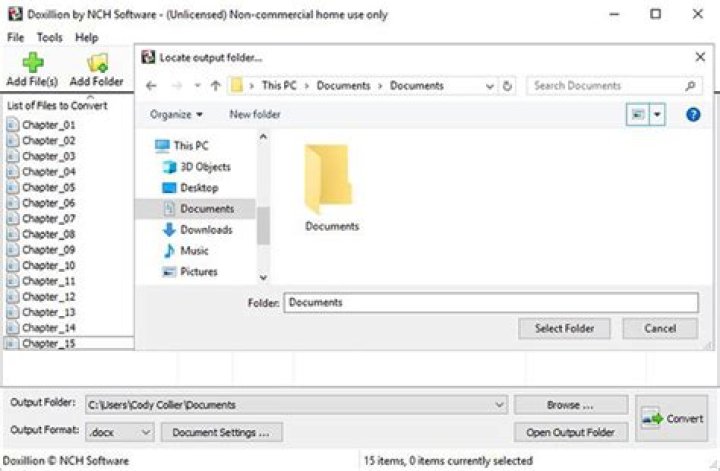720x471 pixels.
Task: Select 3D Objects in the navigation tree
Action: tap(205, 167)
